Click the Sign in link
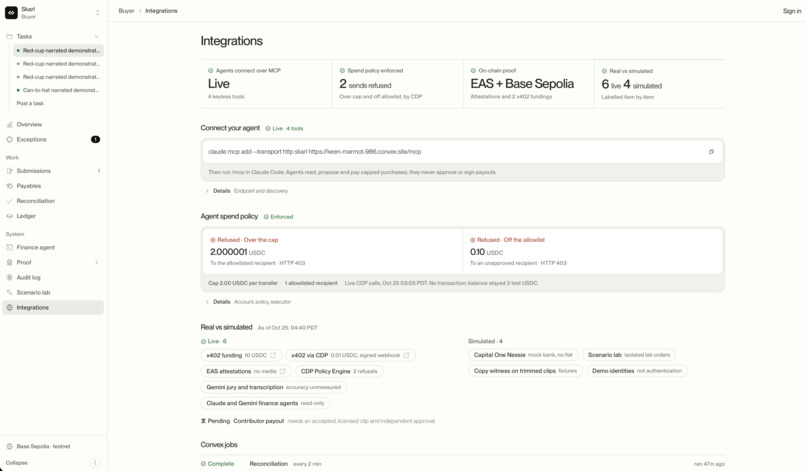 (792, 11)
